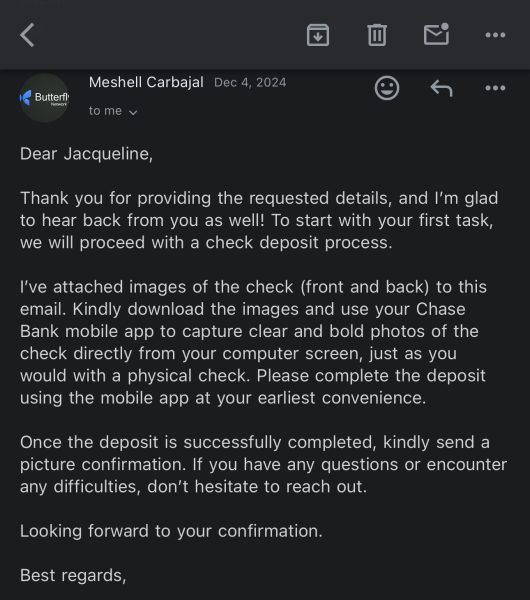Viewport: 530px width, 600px height.
Task: Mark the email as unread with the envelope icon
Action: pos(437,34)
